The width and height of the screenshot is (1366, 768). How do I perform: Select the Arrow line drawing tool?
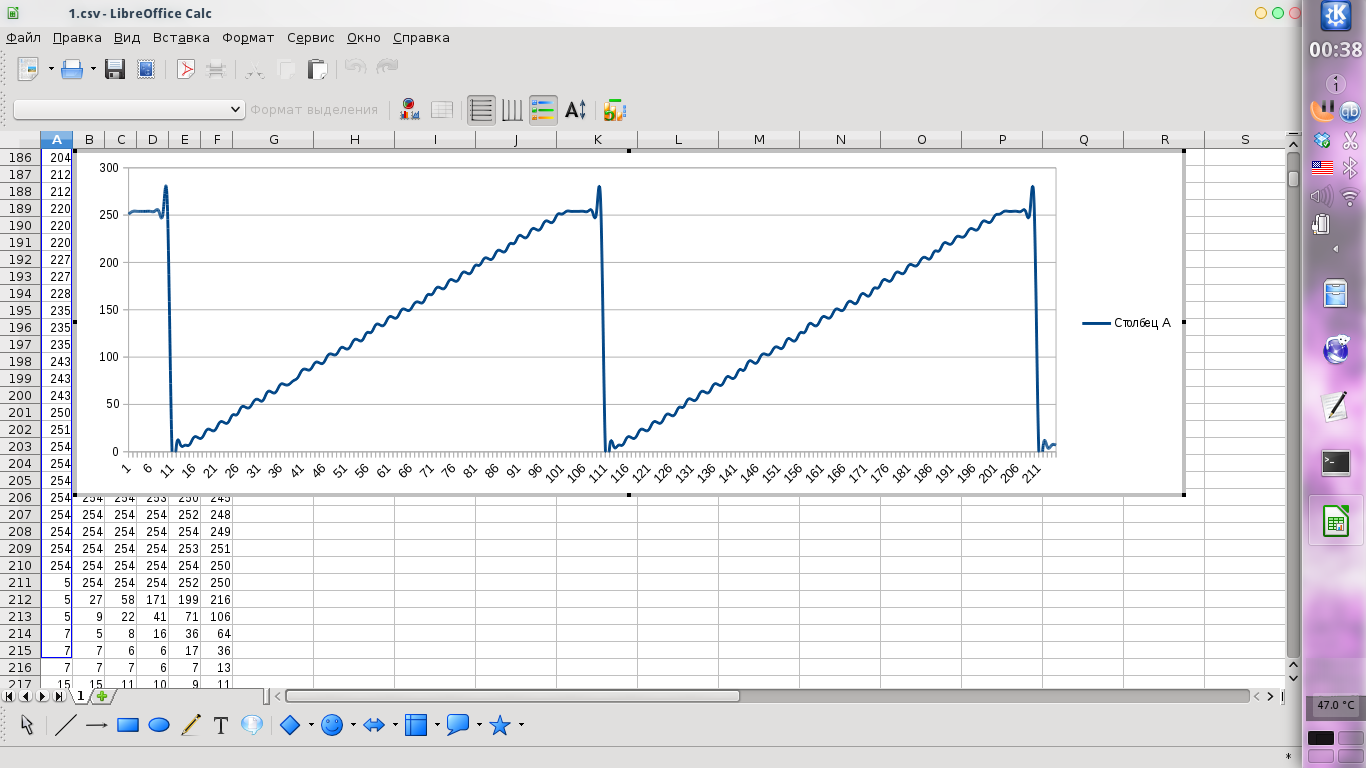[x=96, y=725]
